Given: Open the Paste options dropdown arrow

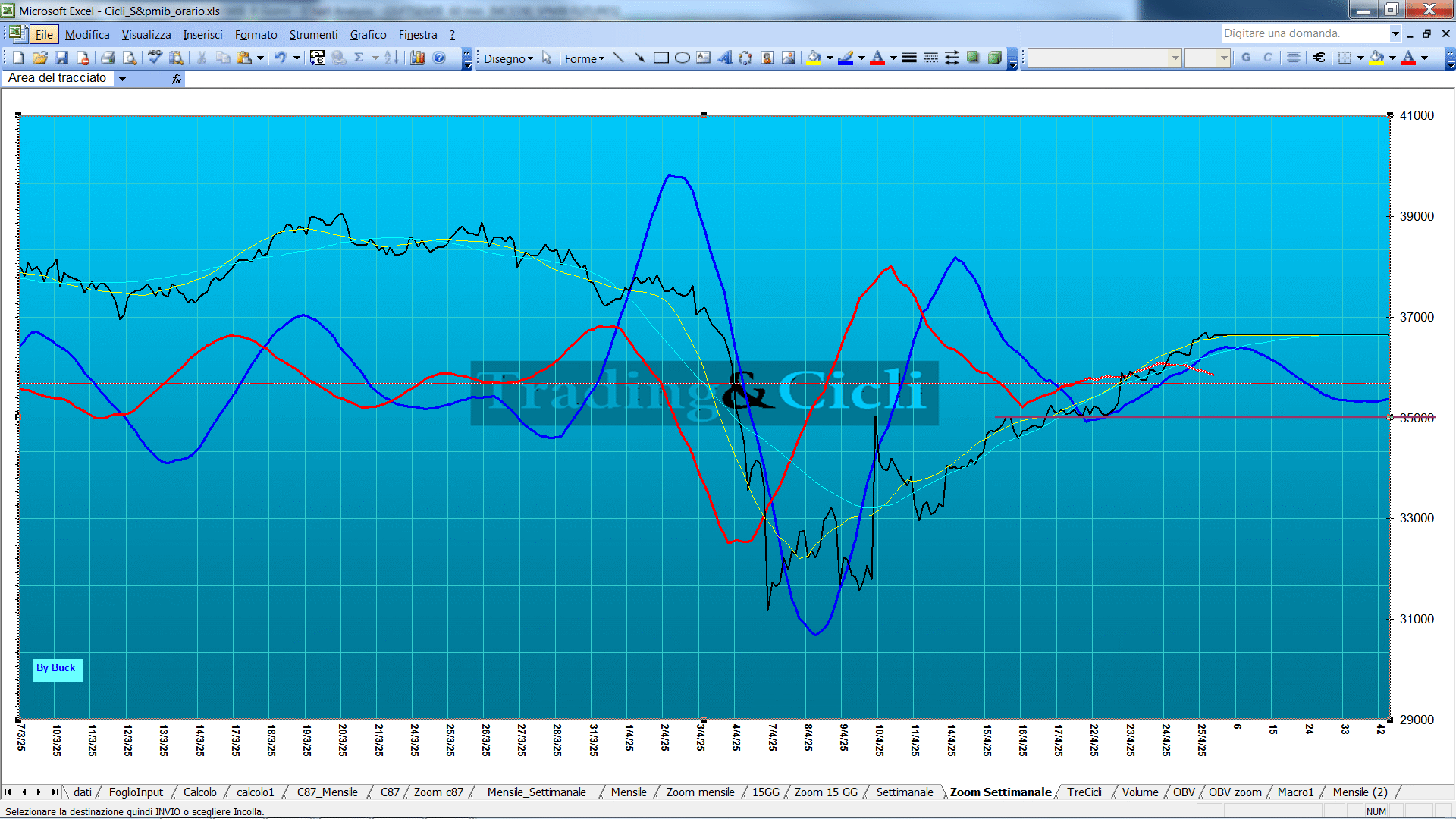Looking at the screenshot, I should click(x=260, y=58).
